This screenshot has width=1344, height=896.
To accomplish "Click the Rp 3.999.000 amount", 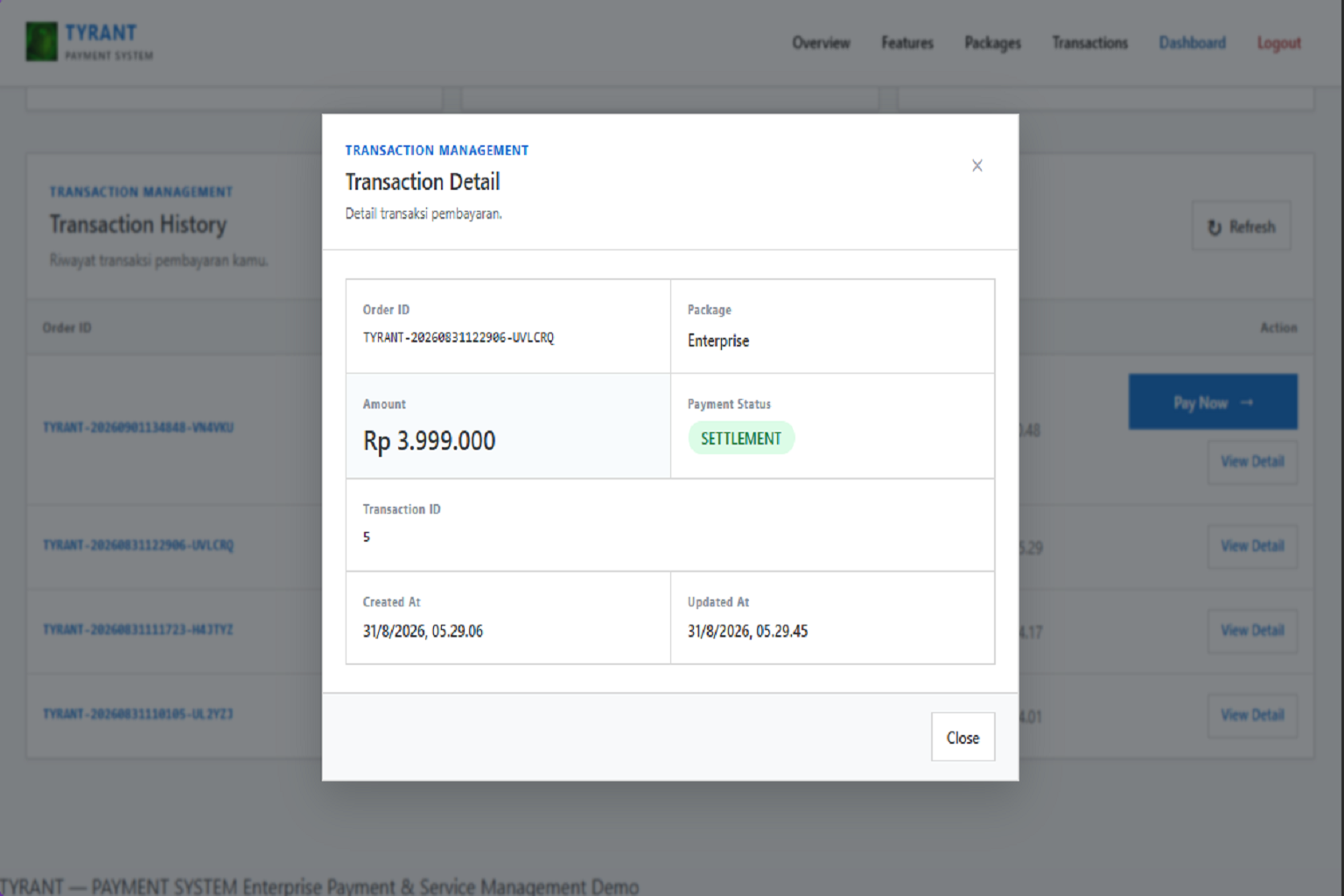I will 430,440.
